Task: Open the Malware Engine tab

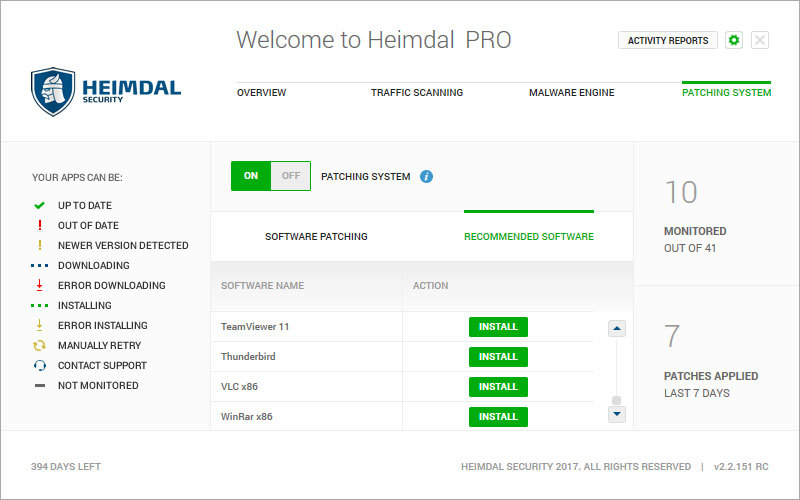Action: click(x=571, y=93)
